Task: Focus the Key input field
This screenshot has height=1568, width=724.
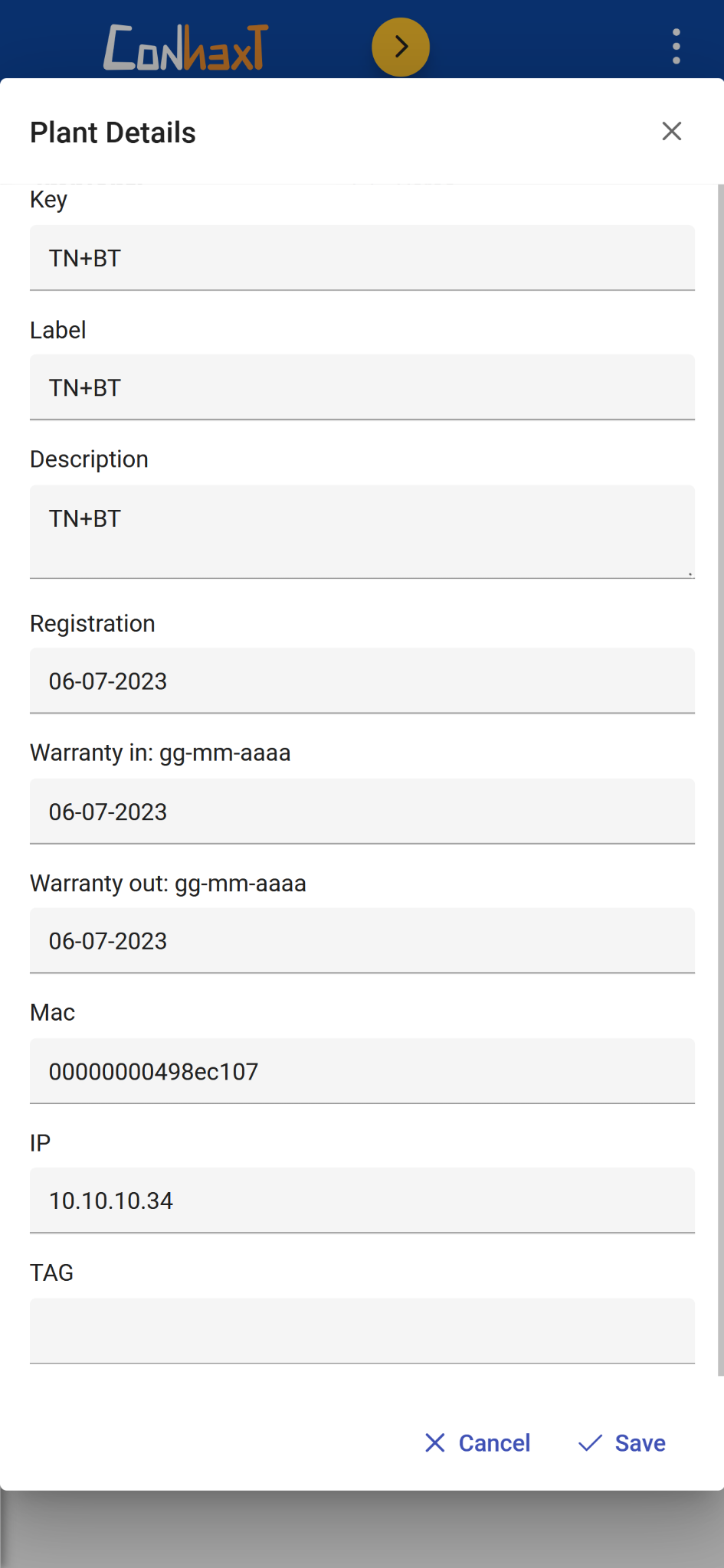Action: pyautogui.click(x=362, y=258)
